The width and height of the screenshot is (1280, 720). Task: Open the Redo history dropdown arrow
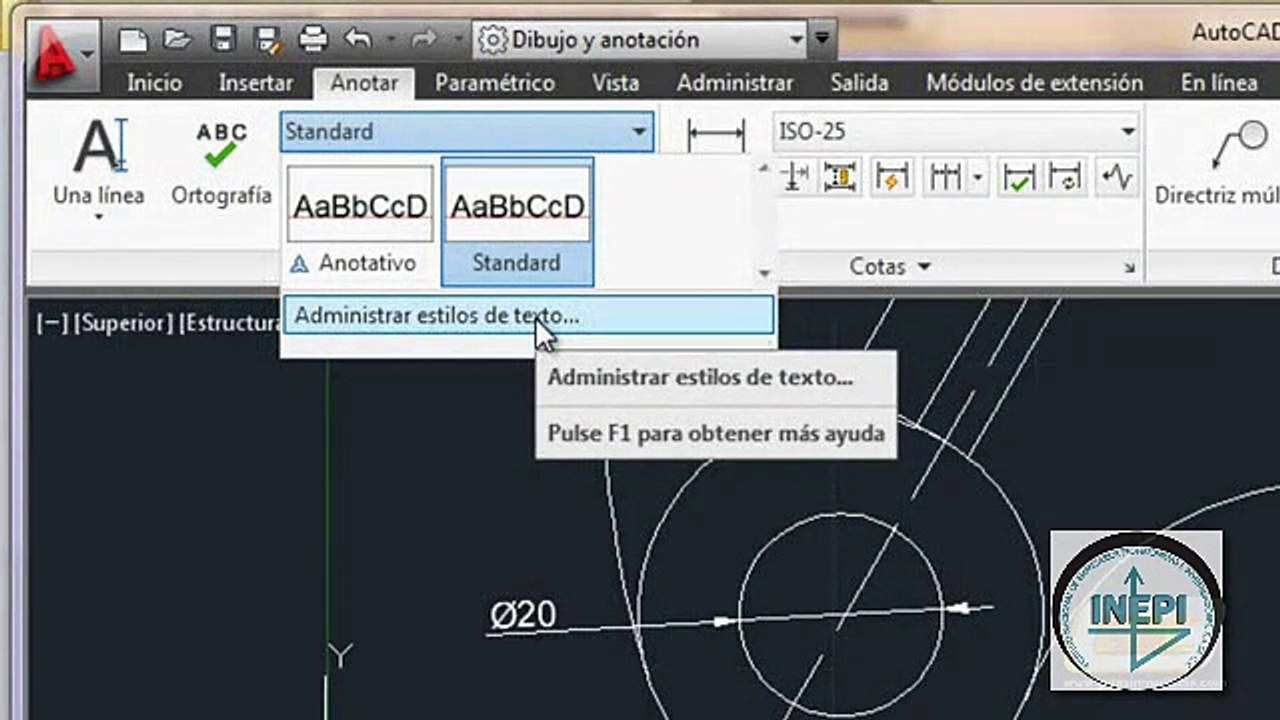tap(457, 40)
